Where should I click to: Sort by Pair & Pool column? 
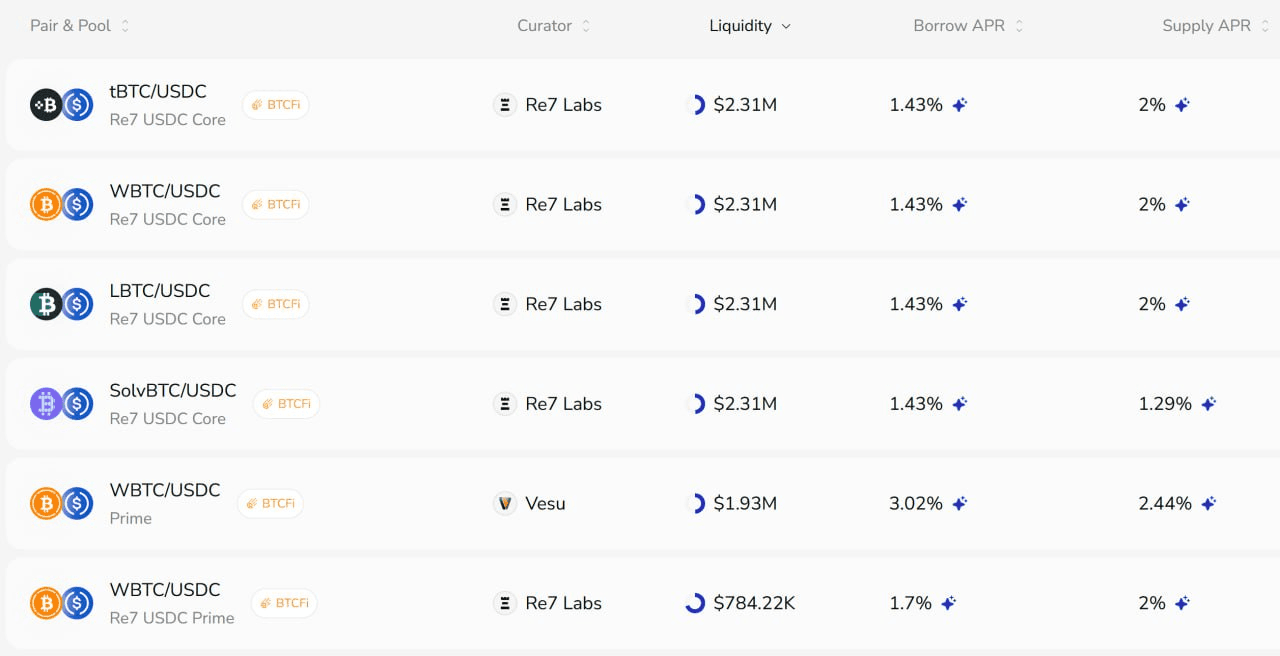(x=80, y=26)
